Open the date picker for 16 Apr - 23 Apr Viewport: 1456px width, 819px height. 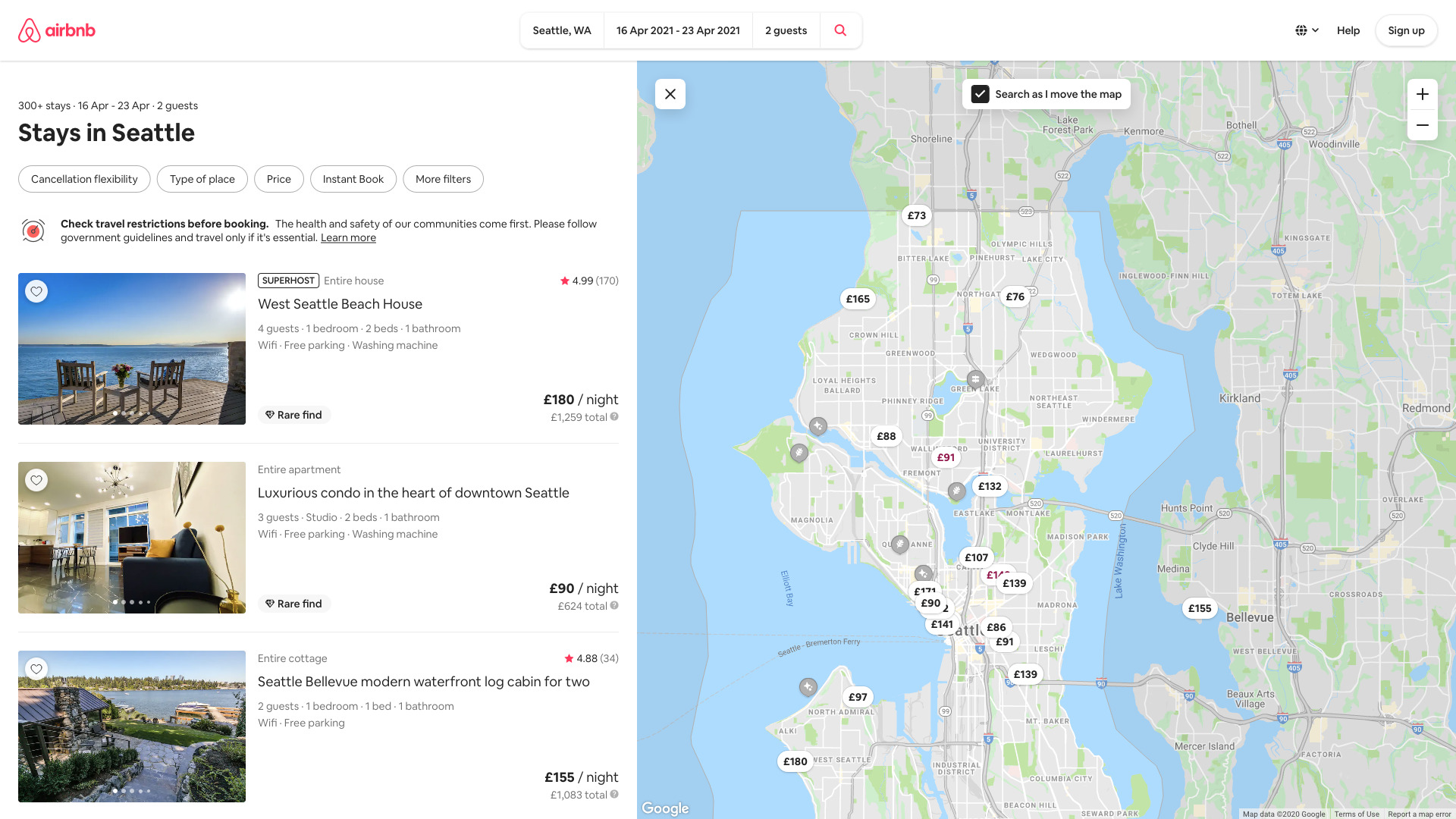(678, 30)
